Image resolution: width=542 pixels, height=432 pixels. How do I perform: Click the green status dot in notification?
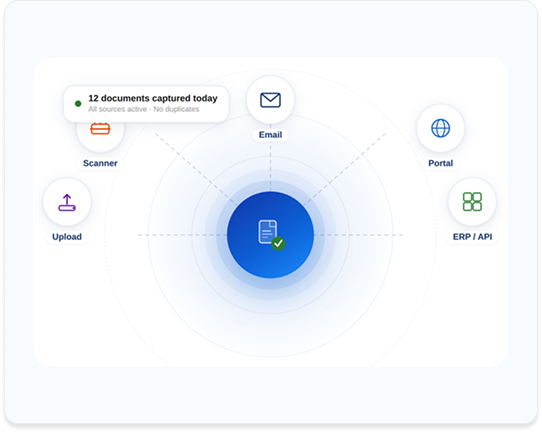click(x=78, y=103)
